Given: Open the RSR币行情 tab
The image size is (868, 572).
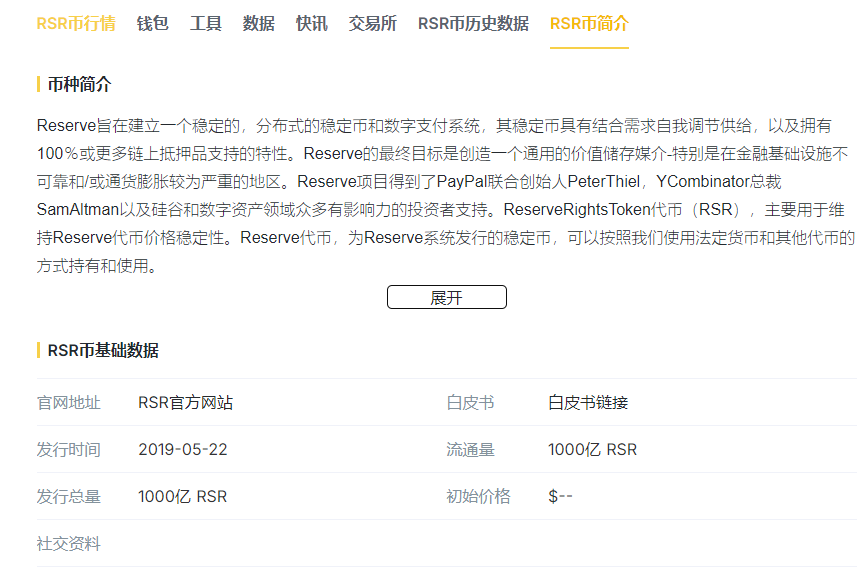Looking at the screenshot, I should pyautogui.click(x=76, y=24).
